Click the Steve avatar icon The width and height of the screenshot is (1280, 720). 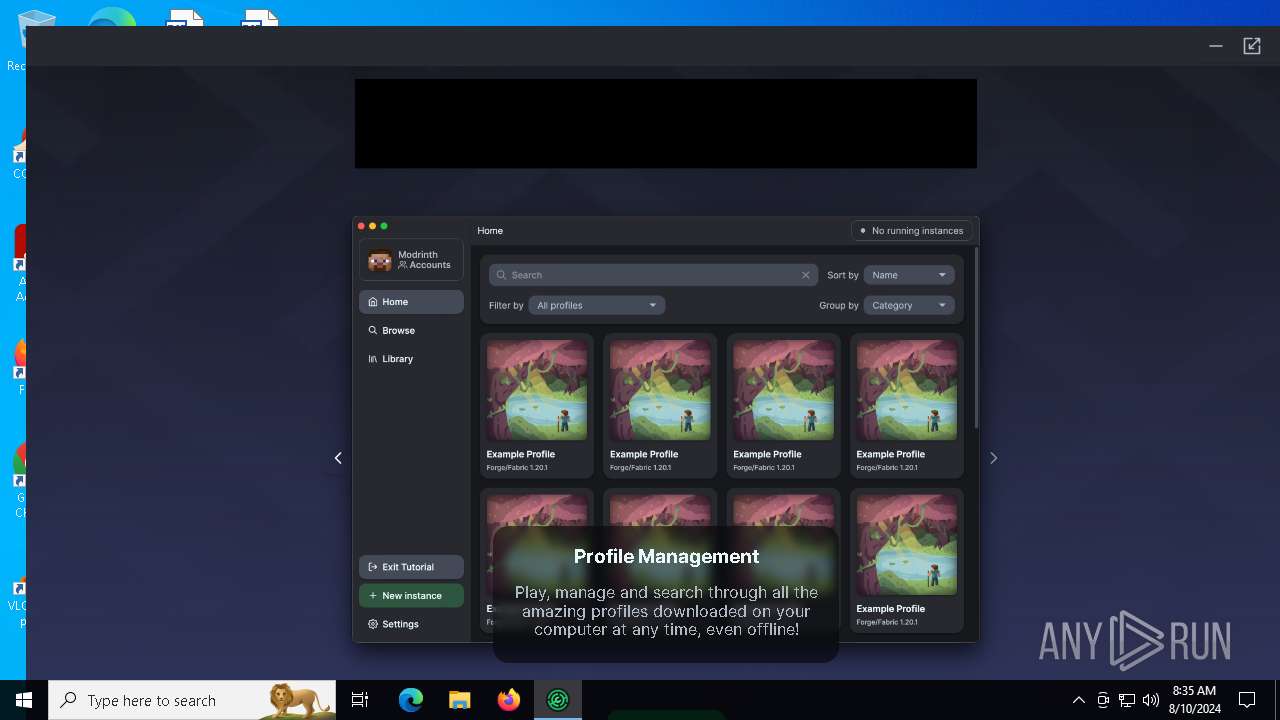(380, 260)
